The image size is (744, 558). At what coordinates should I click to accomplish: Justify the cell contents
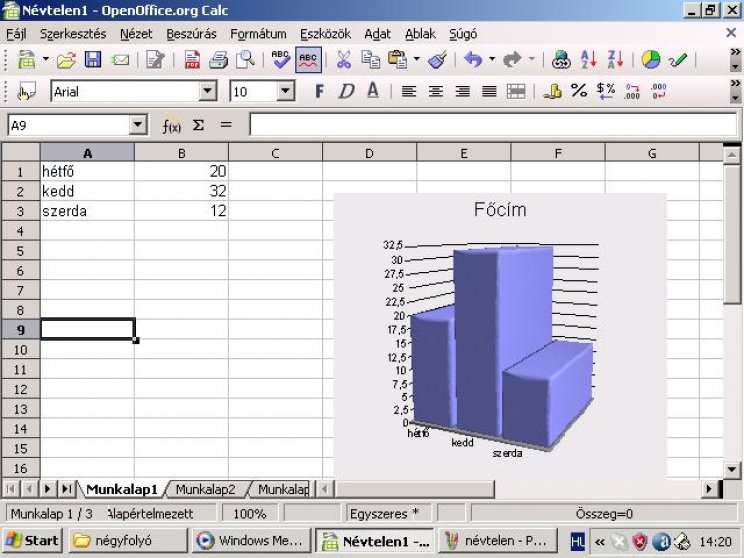(489, 91)
